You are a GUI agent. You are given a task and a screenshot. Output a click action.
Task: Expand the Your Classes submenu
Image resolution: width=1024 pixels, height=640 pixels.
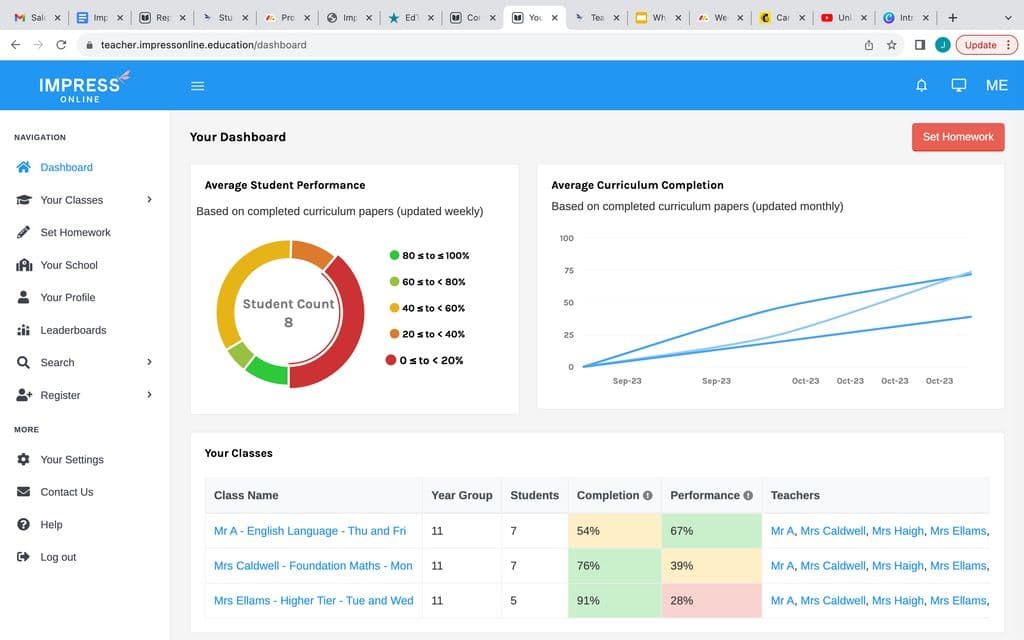[150, 199]
